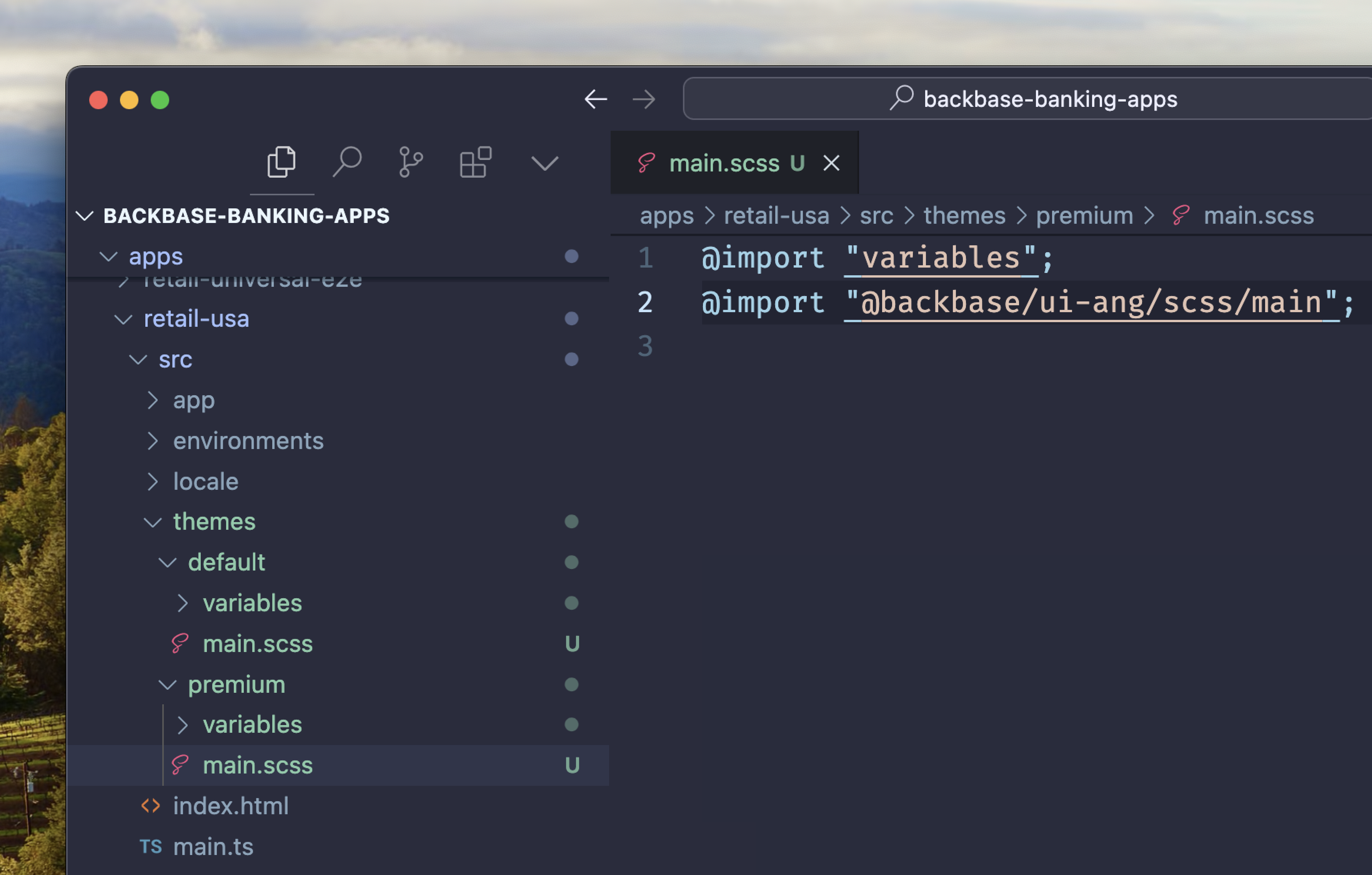Click the retail-usa breadcrumb
The width and height of the screenshot is (1372, 875).
point(776,216)
